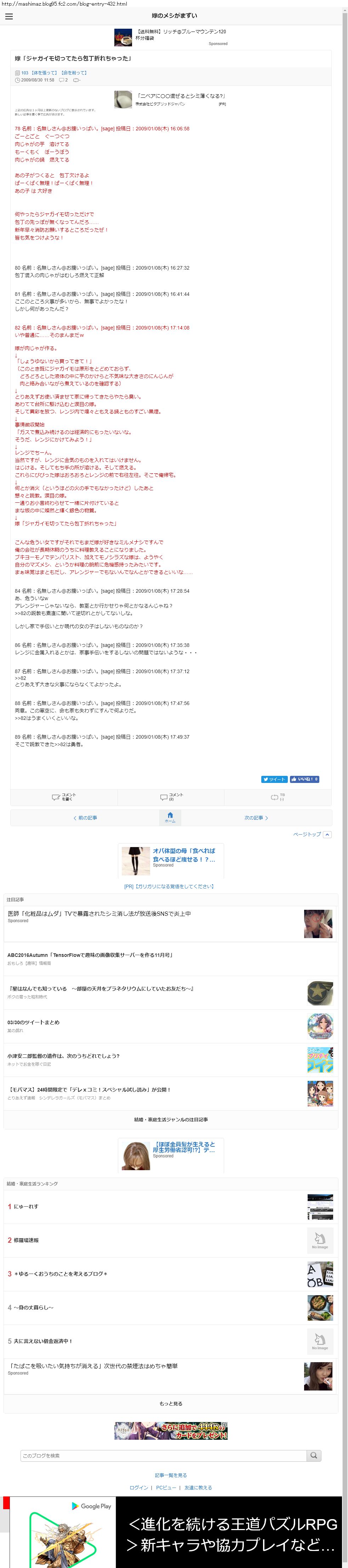This screenshot has width=348, height=1568.
Task: Click the magnifier search button
Action: click(x=313, y=1455)
